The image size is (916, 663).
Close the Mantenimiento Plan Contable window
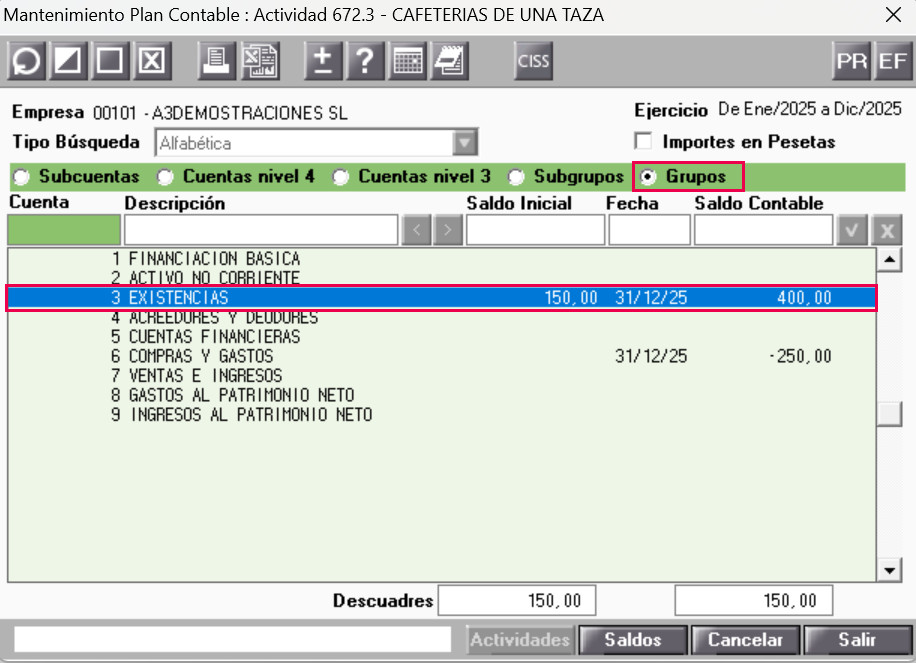point(893,15)
